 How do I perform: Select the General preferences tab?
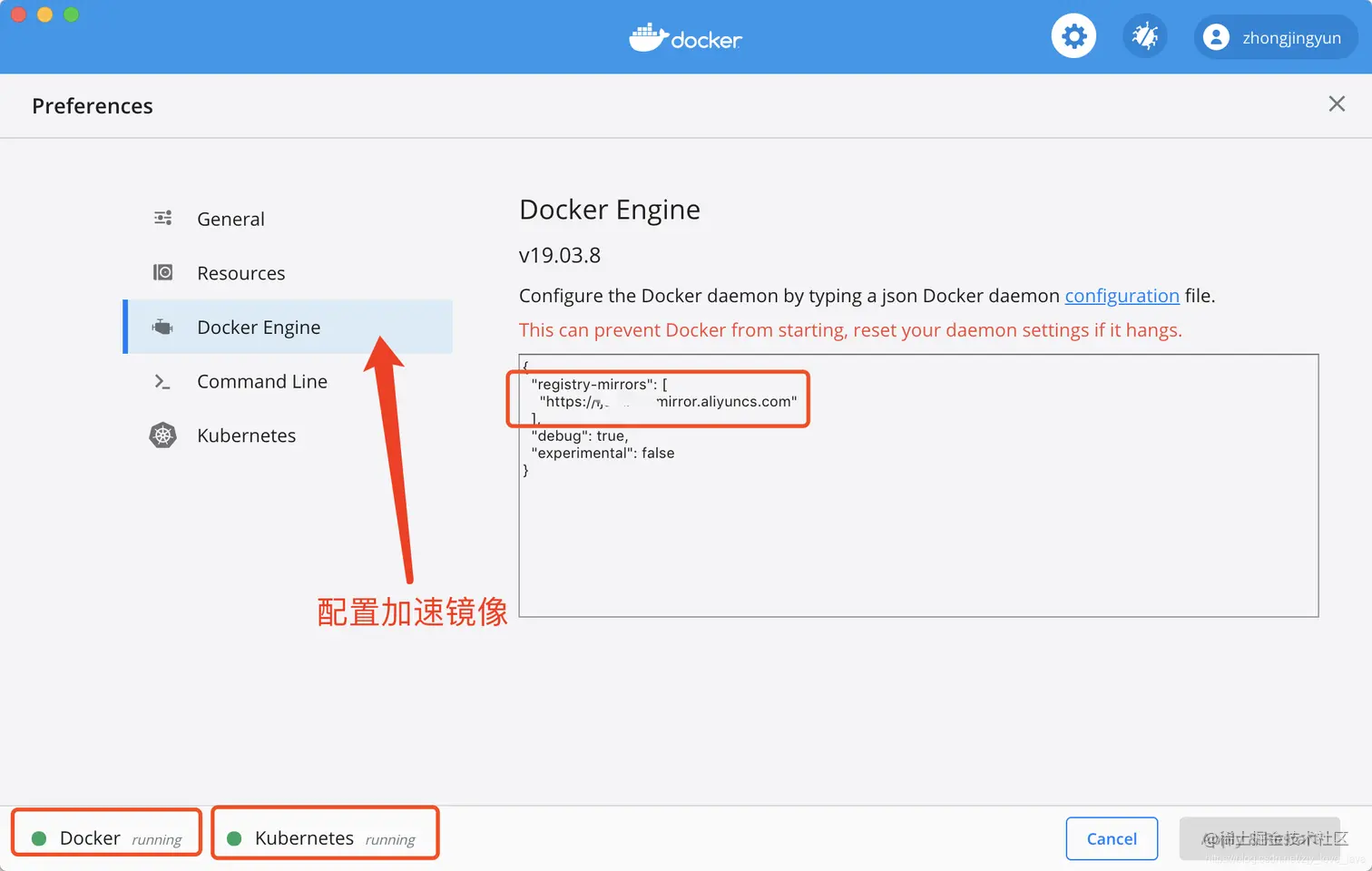288,219
